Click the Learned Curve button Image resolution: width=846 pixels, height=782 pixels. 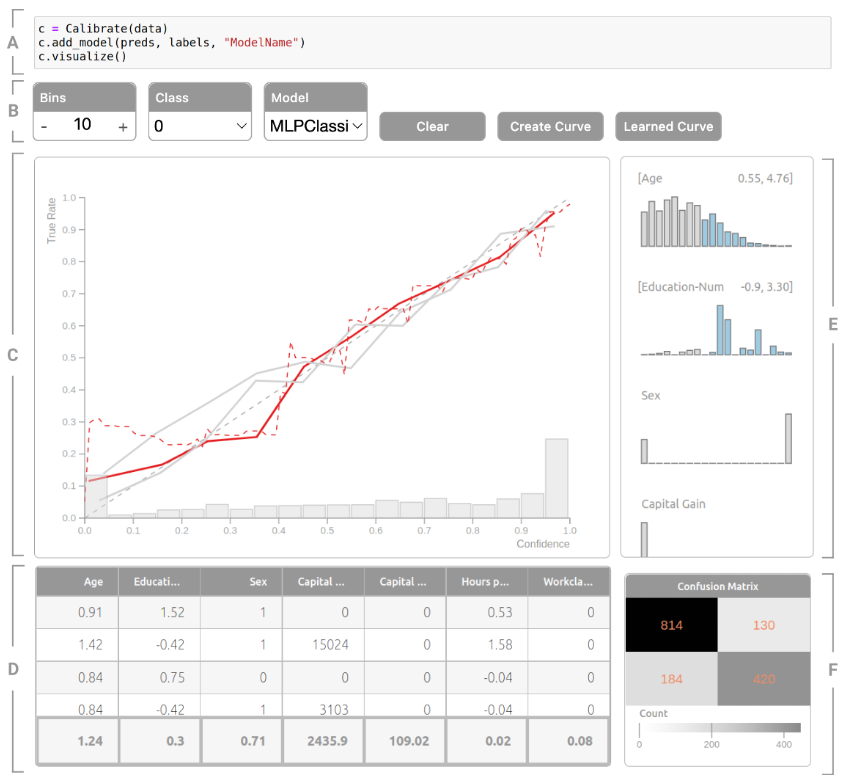click(667, 126)
